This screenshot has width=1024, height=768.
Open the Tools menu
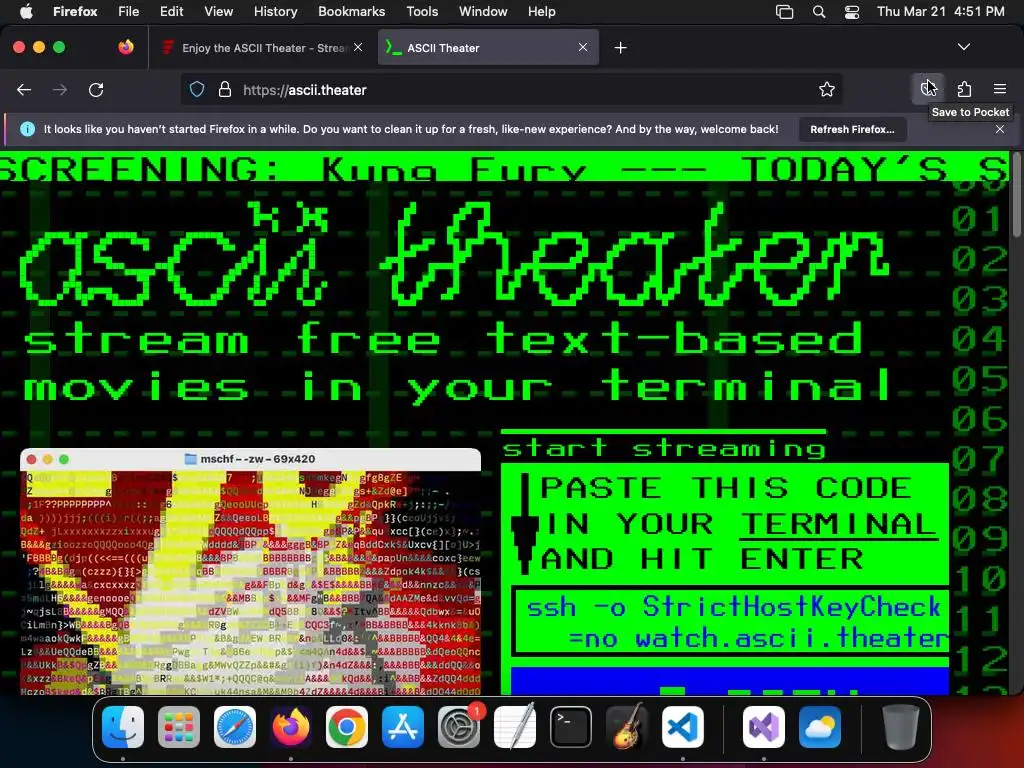(x=422, y=11)
